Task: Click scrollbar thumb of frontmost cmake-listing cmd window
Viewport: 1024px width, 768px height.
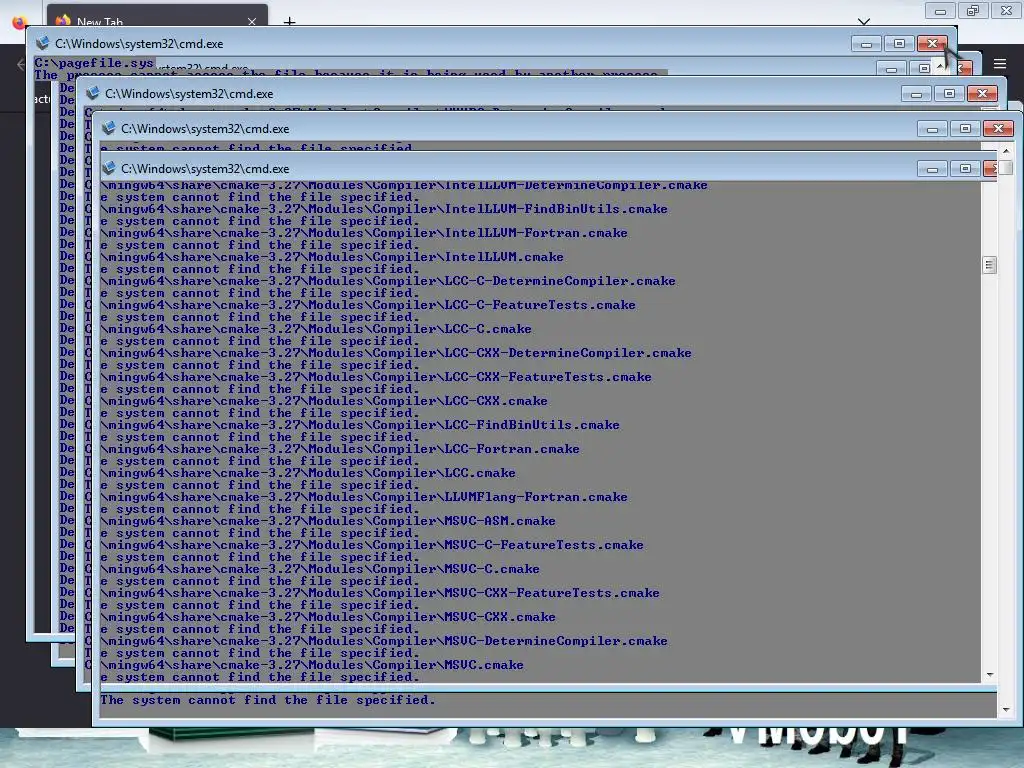Action: 989,264
